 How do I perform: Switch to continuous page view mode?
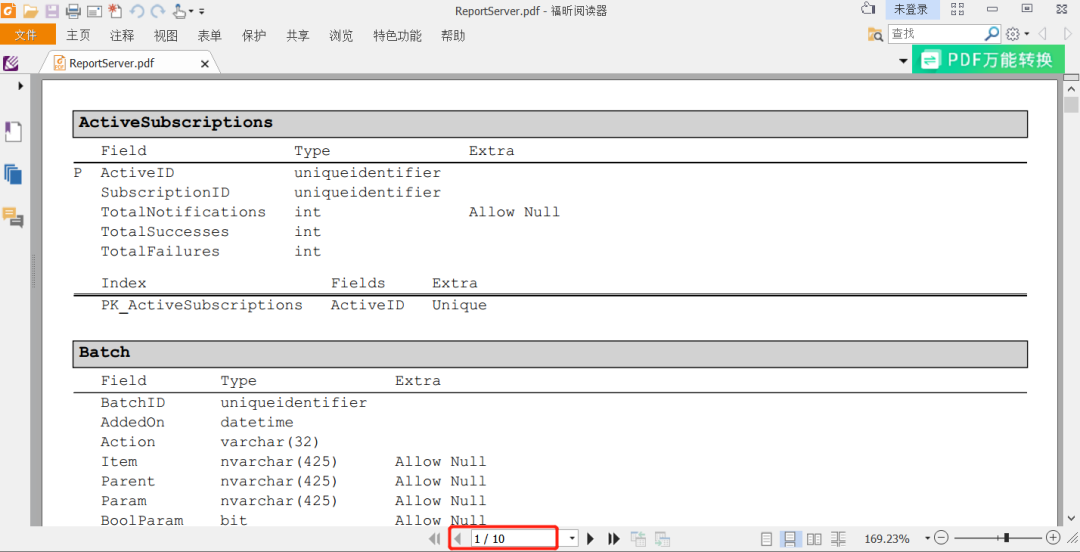790,538
